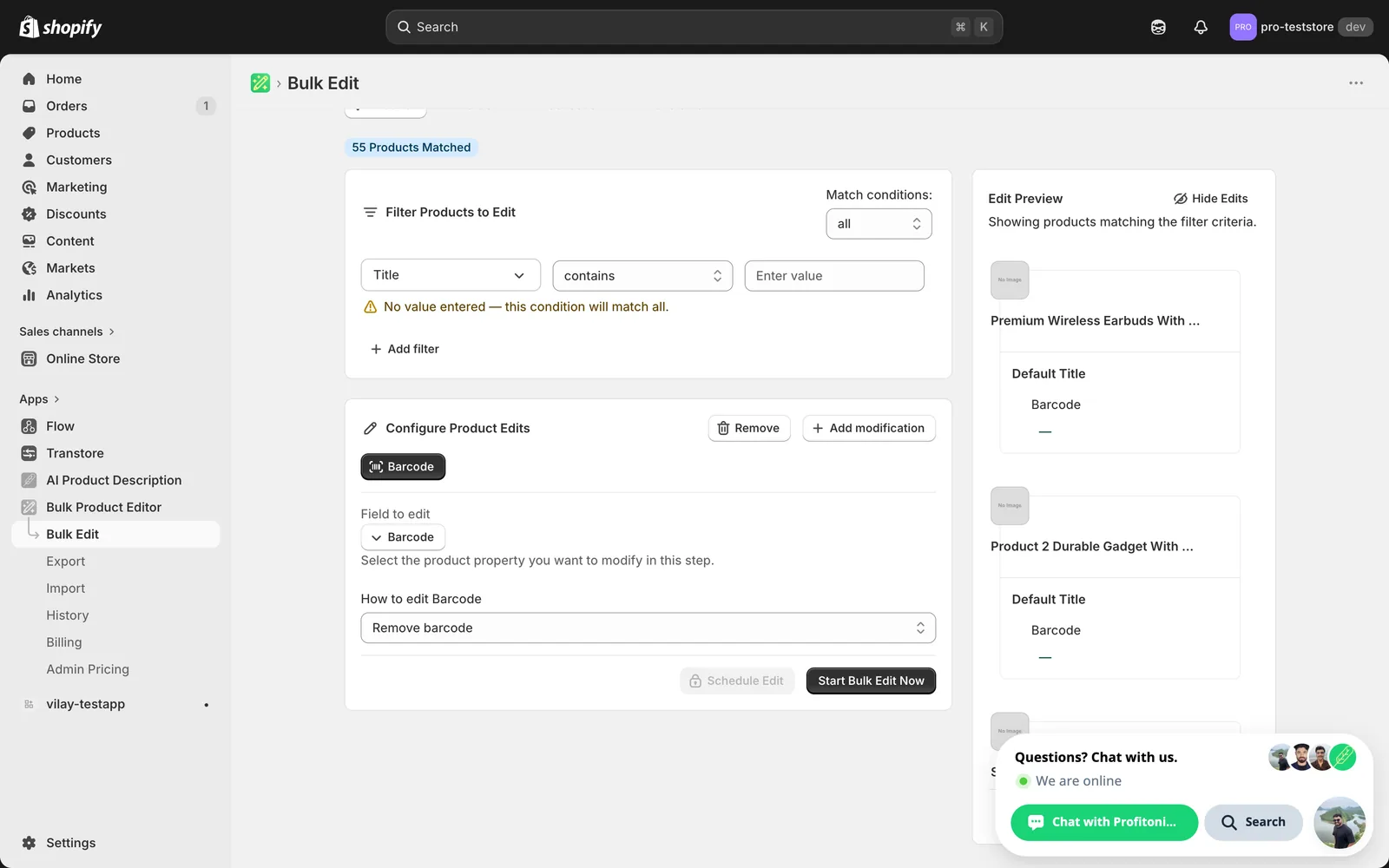Viewport: 1389px width, 868px height.
Task: Open the Sidekick assistant icon in top bar
Action: click(x=1158, y=27)
